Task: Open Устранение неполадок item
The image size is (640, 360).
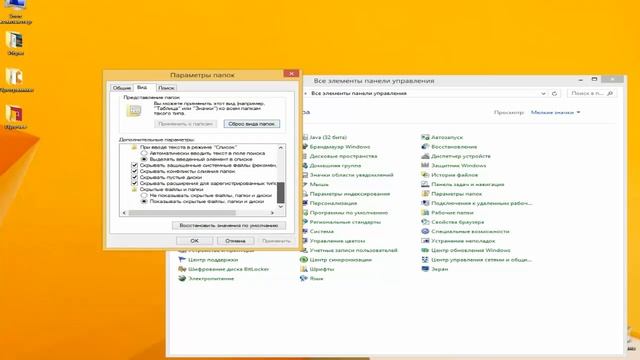Action: (x=458, y=241)
